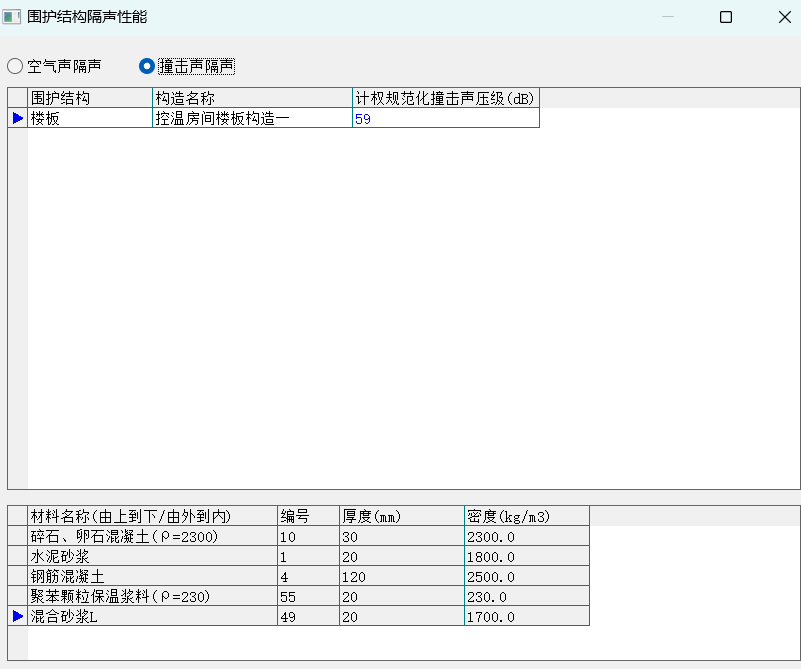Select the 碎石、卵石混凝土 material row

point(152,536)
